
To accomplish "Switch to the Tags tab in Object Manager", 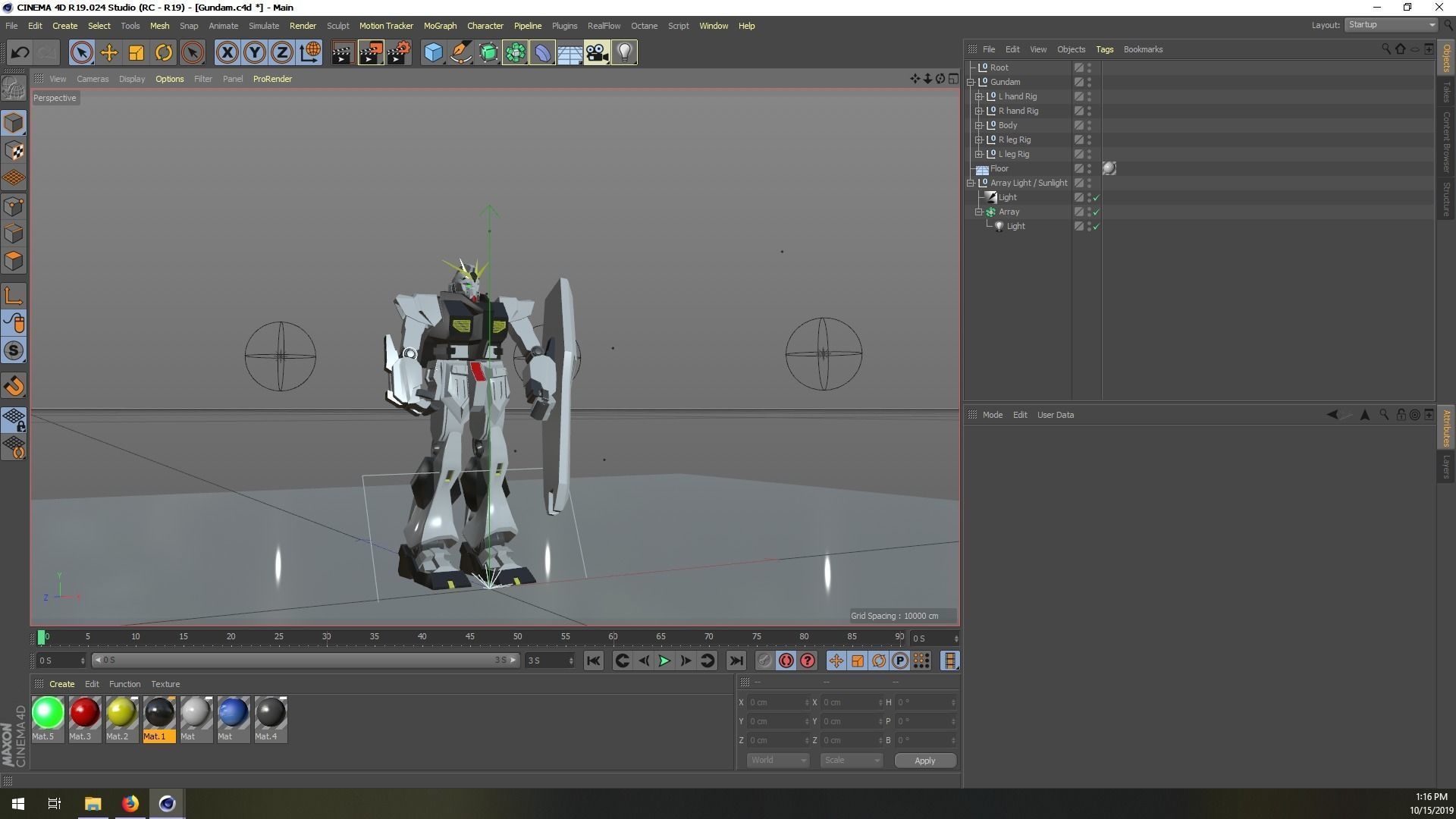I will [x=1104, y=49].
